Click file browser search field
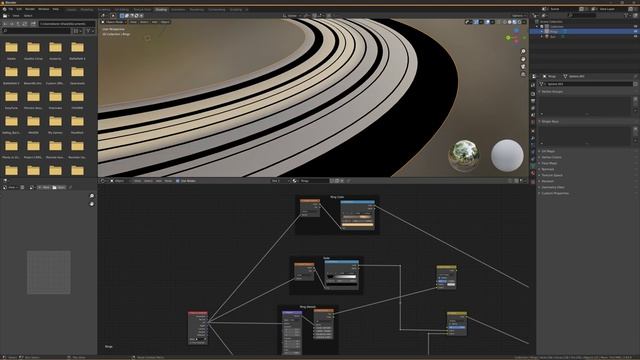This screenshot has width=640, height=360. [37, 31]
